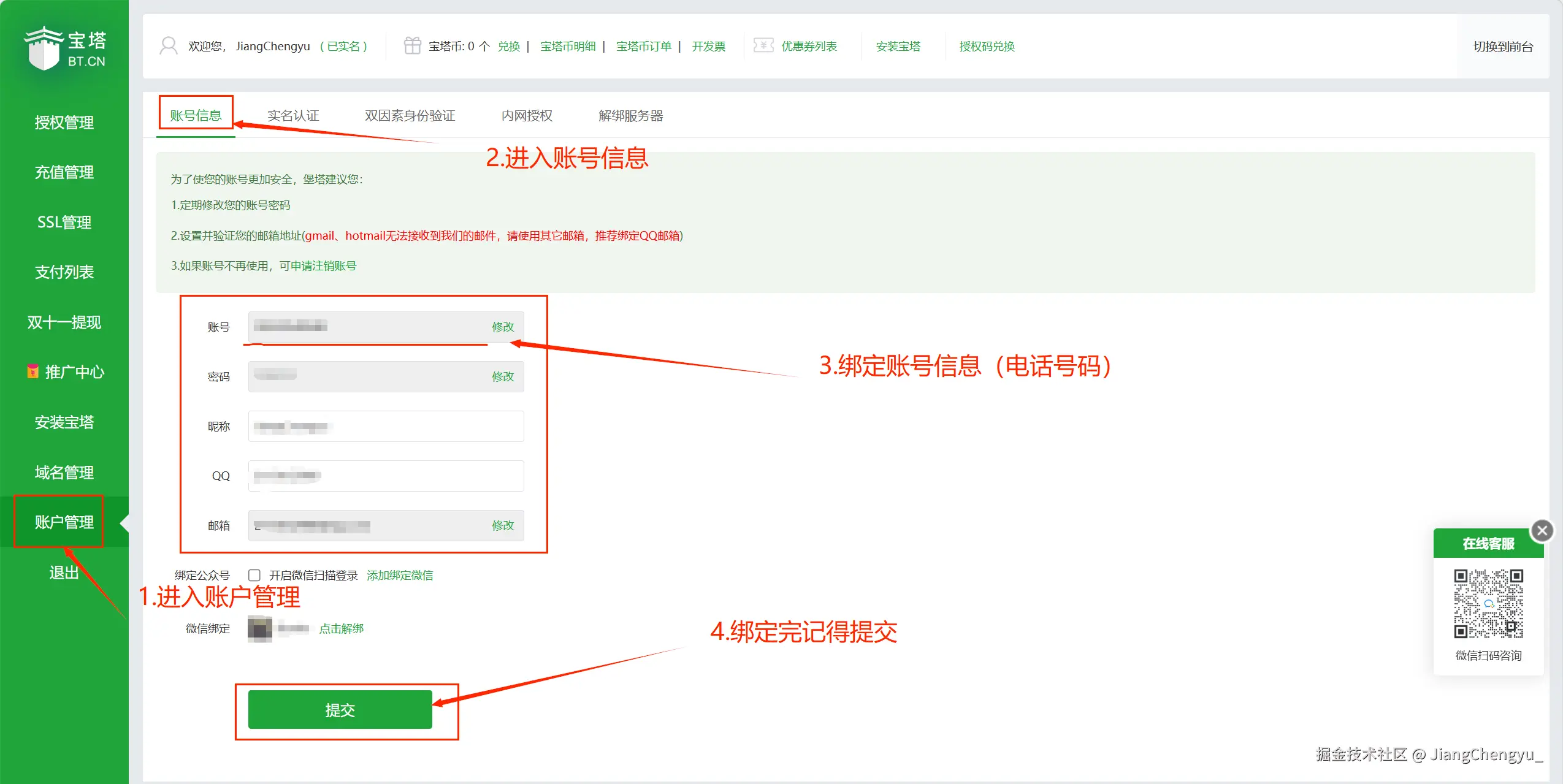The width and height of the screenshot is (1563, 784).
Task: Click the user avatar icon
Action: [168, 46]
